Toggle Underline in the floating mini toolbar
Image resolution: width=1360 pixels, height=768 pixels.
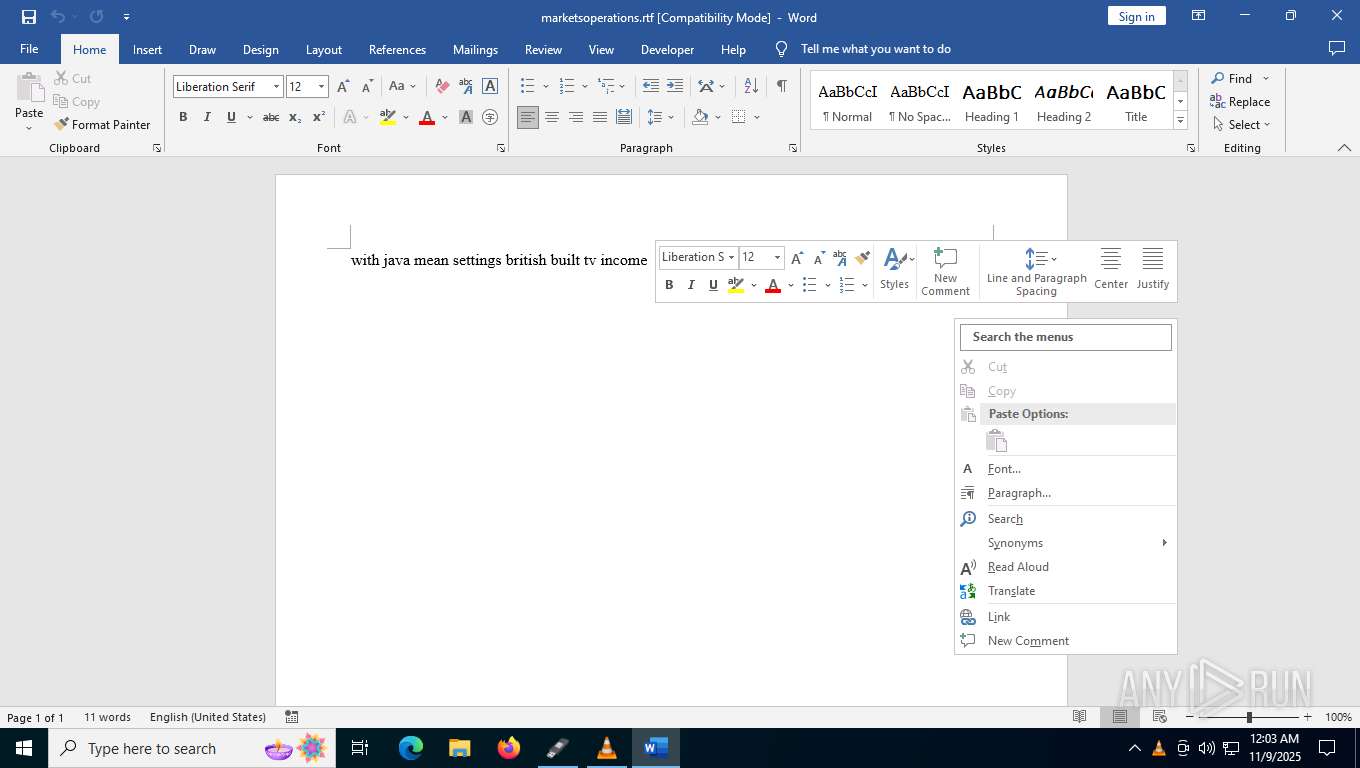click(x=713, y=285)
